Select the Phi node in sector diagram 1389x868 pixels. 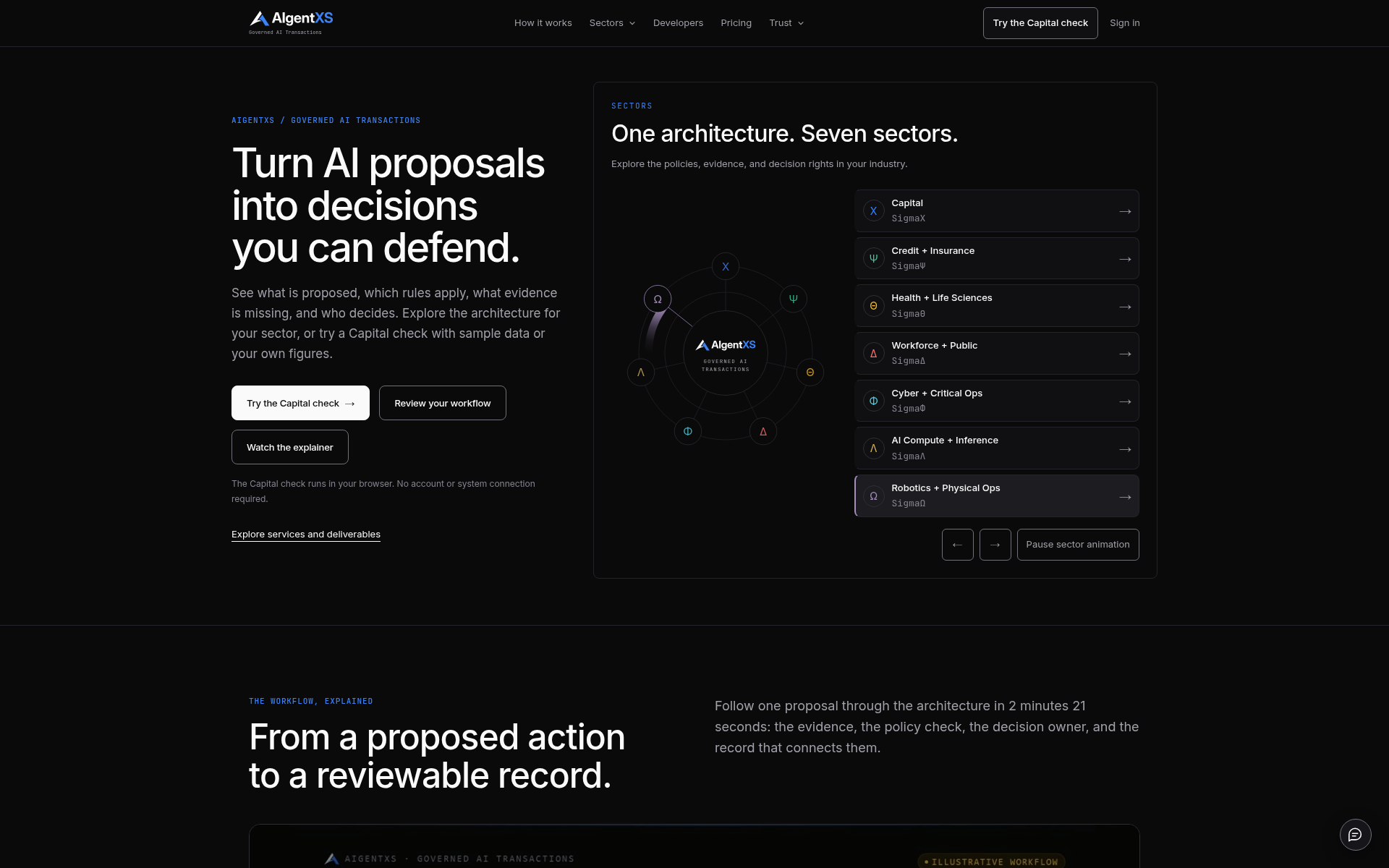(688, 431)
